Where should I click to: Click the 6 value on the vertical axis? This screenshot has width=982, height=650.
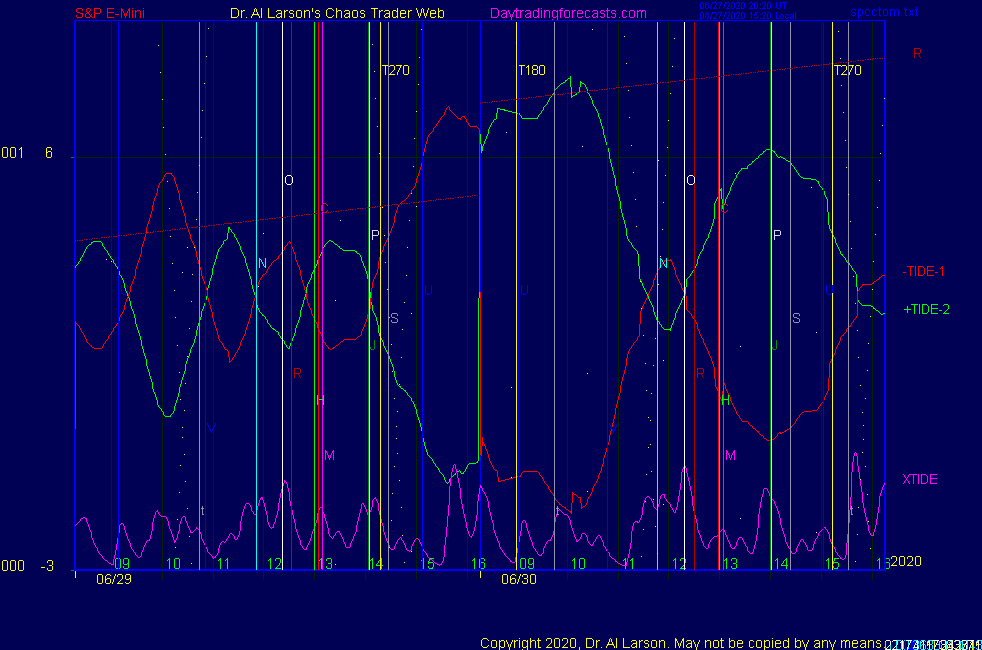tap(48, 153)
